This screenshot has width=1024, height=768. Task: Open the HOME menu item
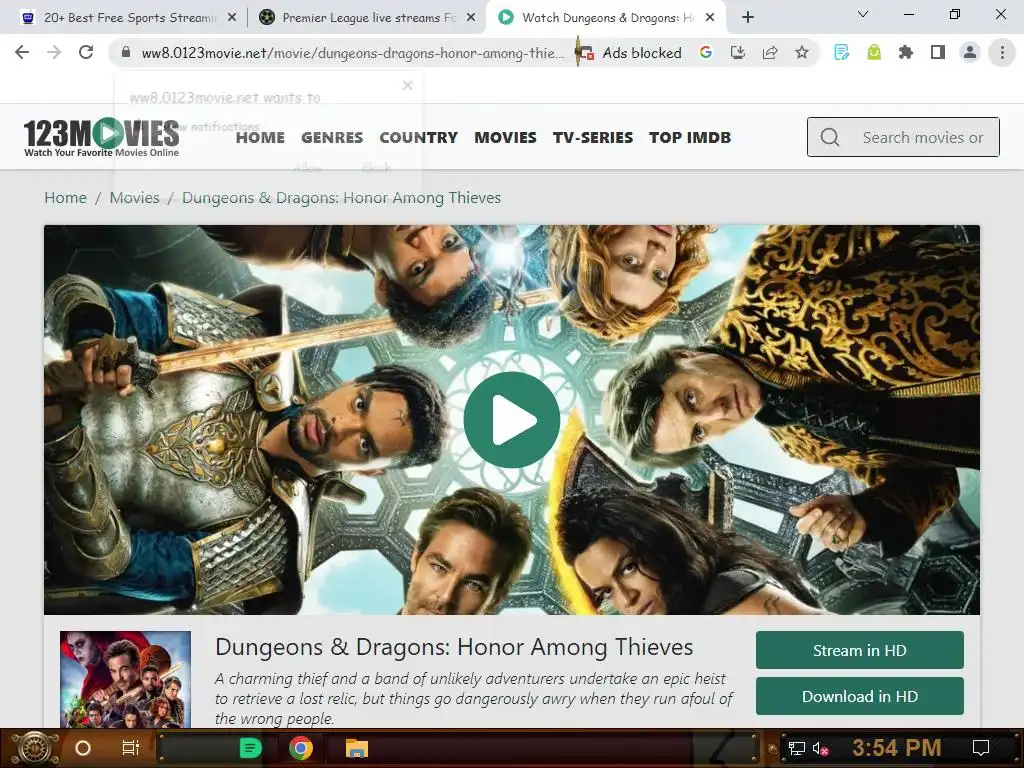coord(260,138)
